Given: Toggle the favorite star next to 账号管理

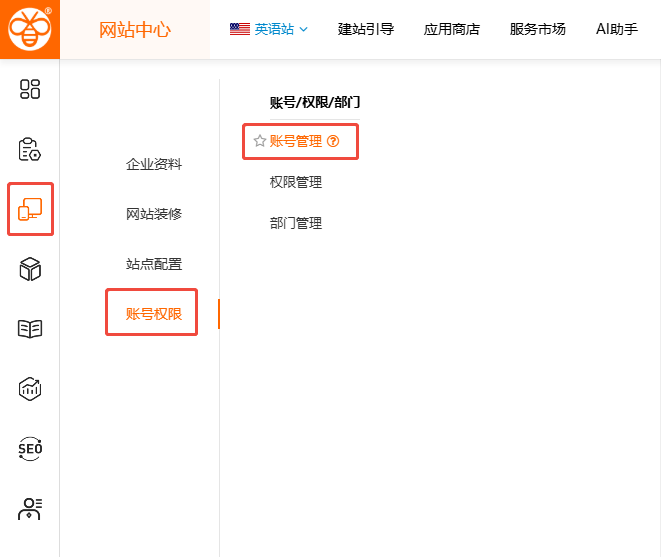Looking at the screenshot, I should [x=260, y=142].
